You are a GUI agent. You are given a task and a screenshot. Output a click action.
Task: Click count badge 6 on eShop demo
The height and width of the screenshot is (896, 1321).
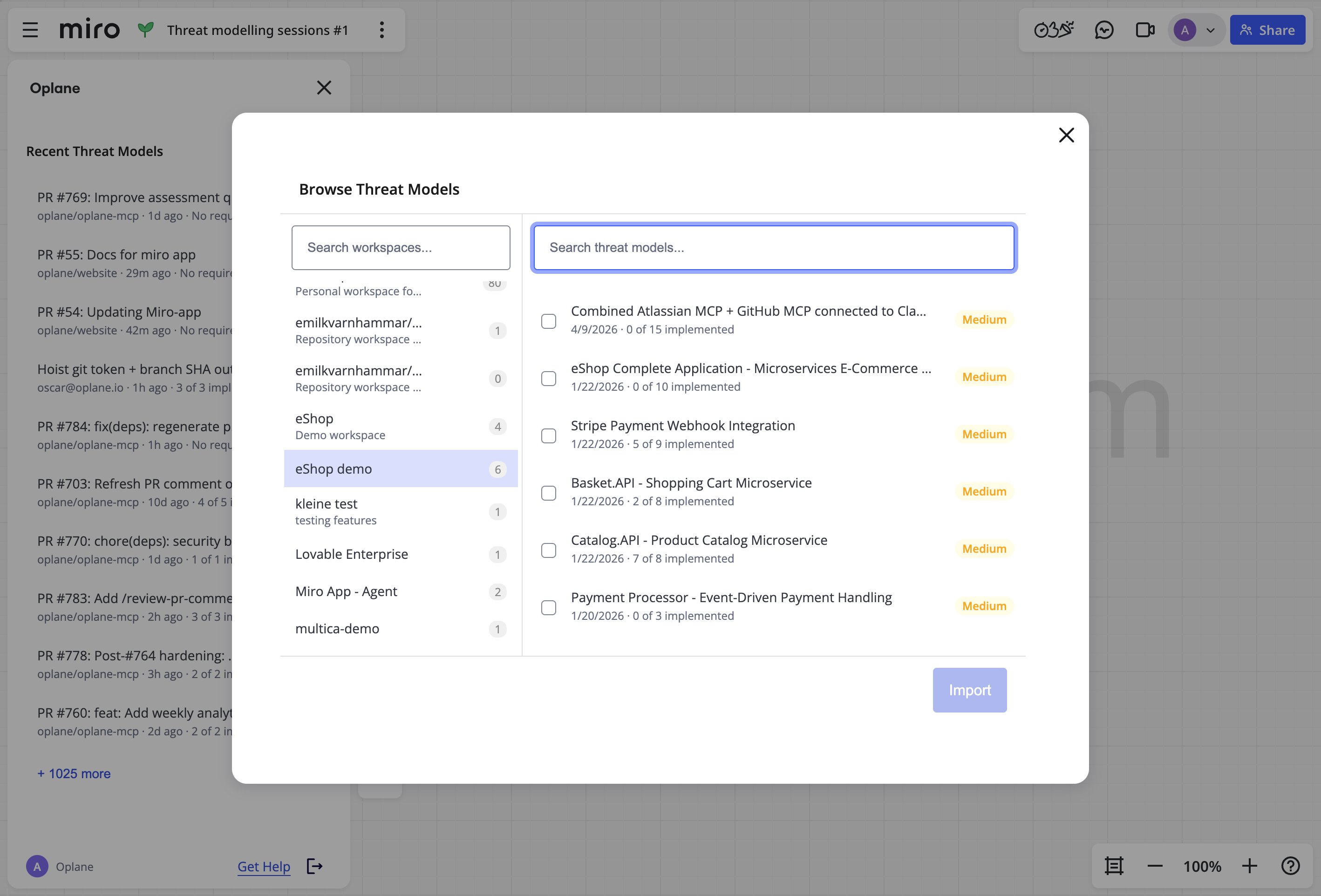point(497,469)
